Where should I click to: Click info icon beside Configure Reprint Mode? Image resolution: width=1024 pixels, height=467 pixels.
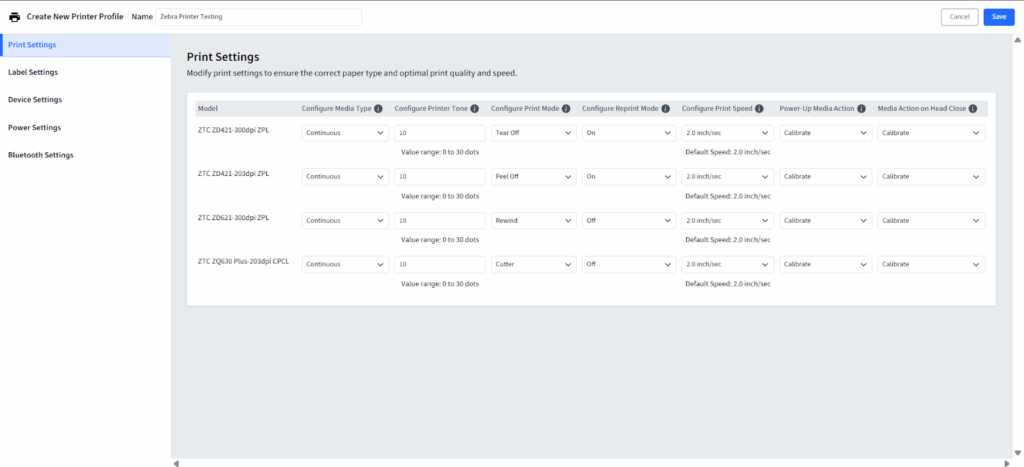(x=664, y=108)
